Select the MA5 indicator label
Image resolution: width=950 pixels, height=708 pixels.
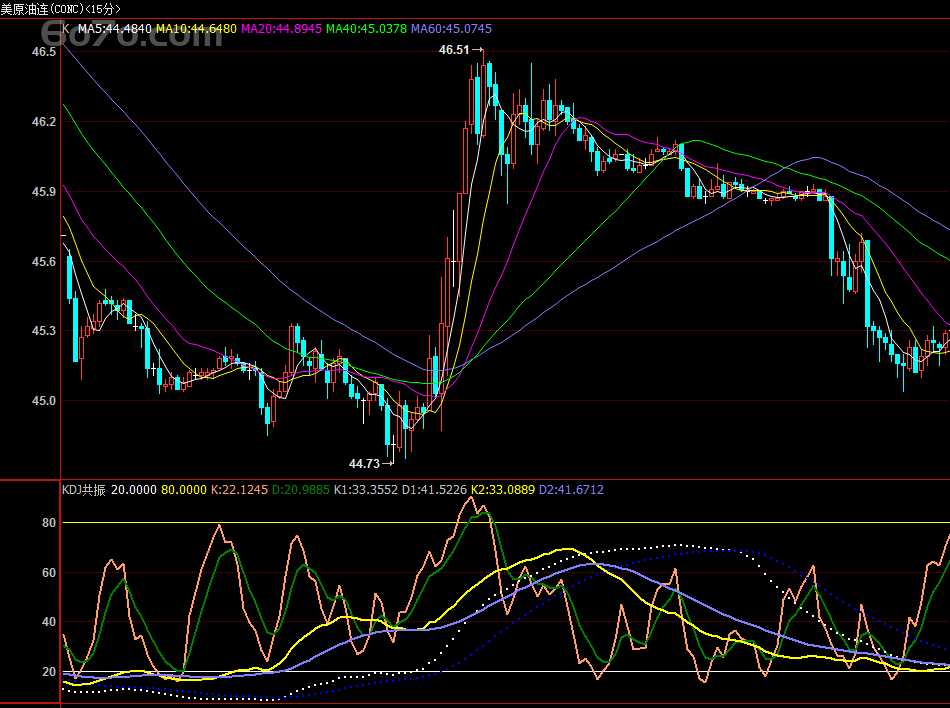click(115, 29)
